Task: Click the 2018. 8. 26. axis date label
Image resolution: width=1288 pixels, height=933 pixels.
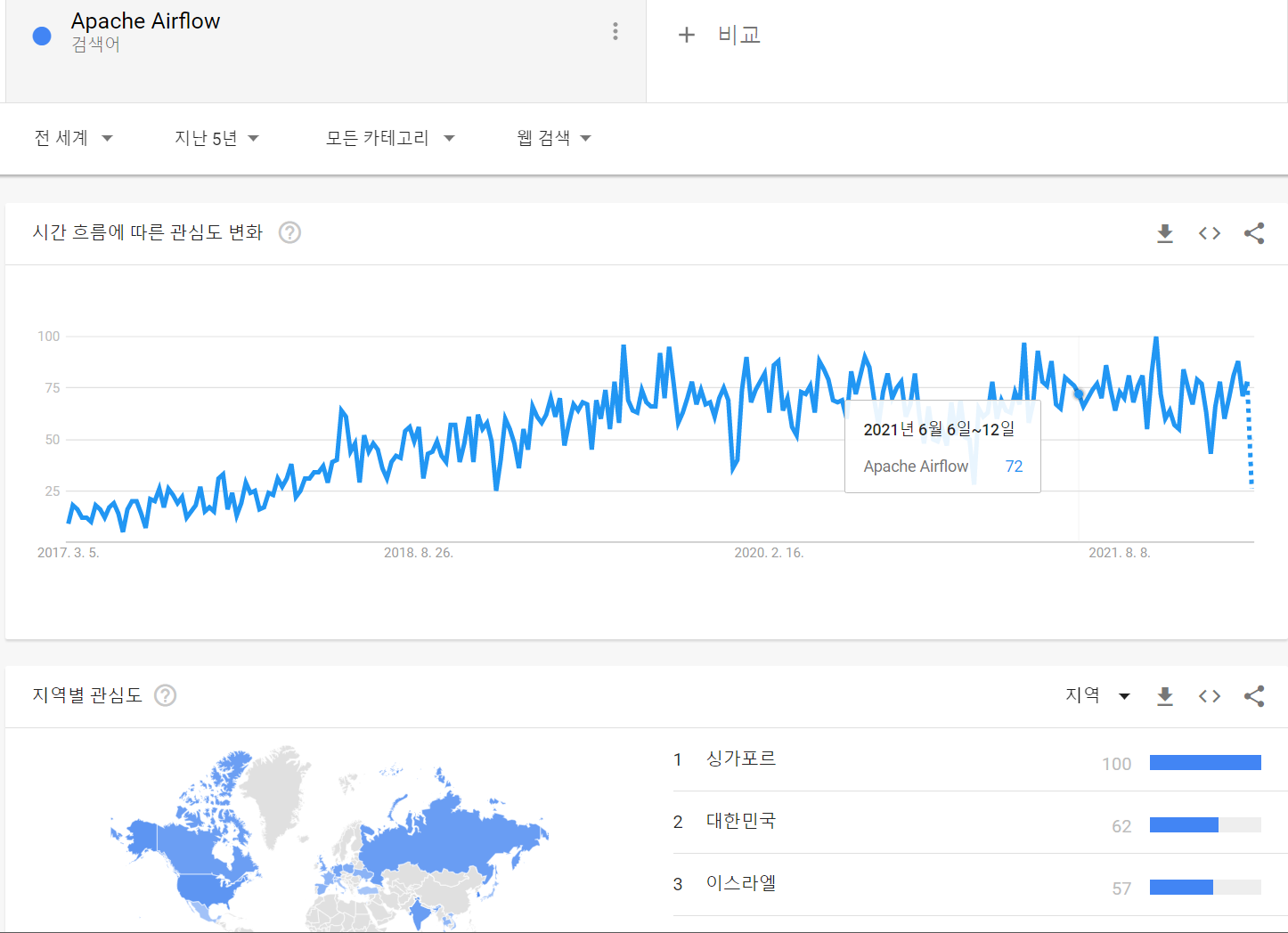Action: click(x=419, y=553)
